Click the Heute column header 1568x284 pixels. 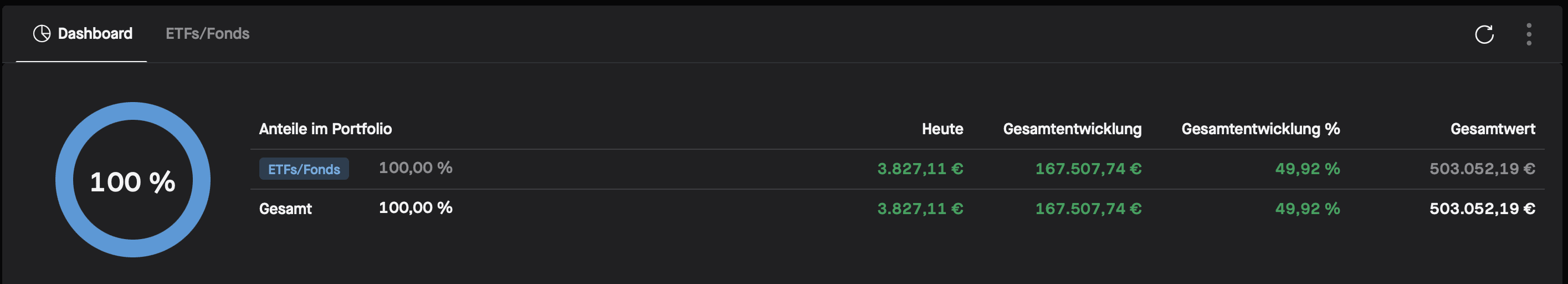pyautogui.click(x=942, y=129)
